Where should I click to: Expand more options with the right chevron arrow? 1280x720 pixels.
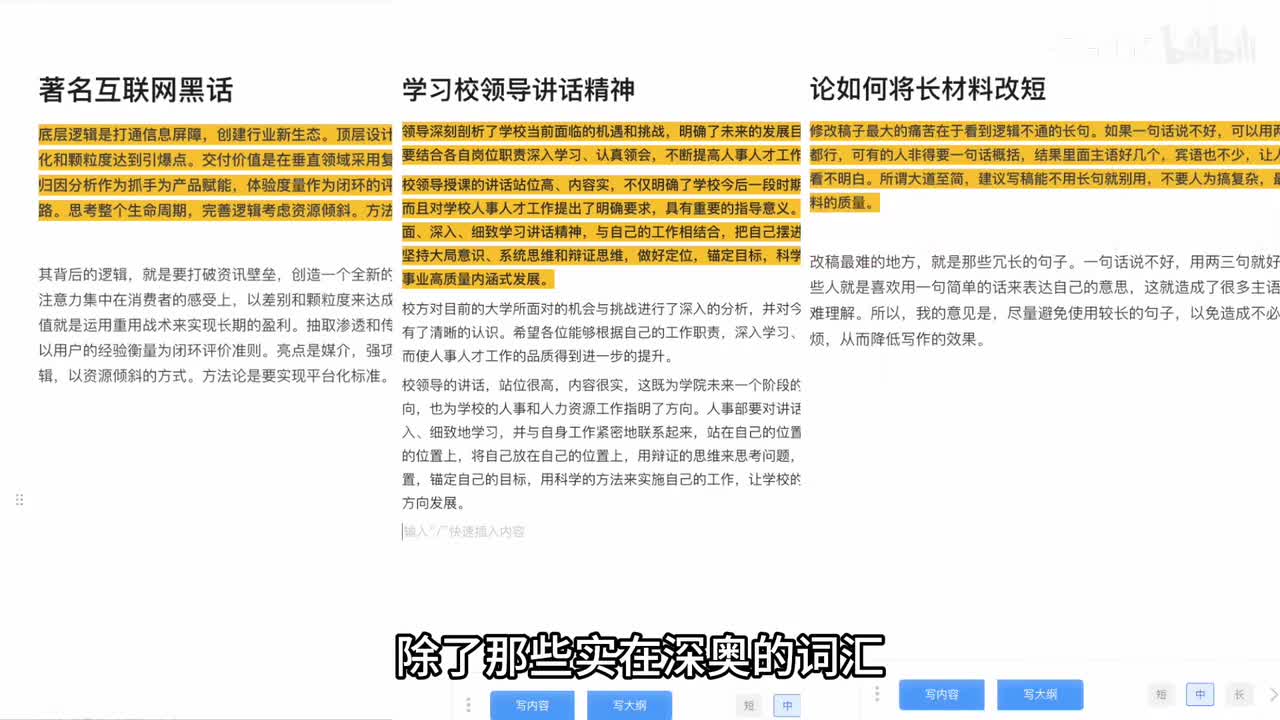coord(1273,694)
